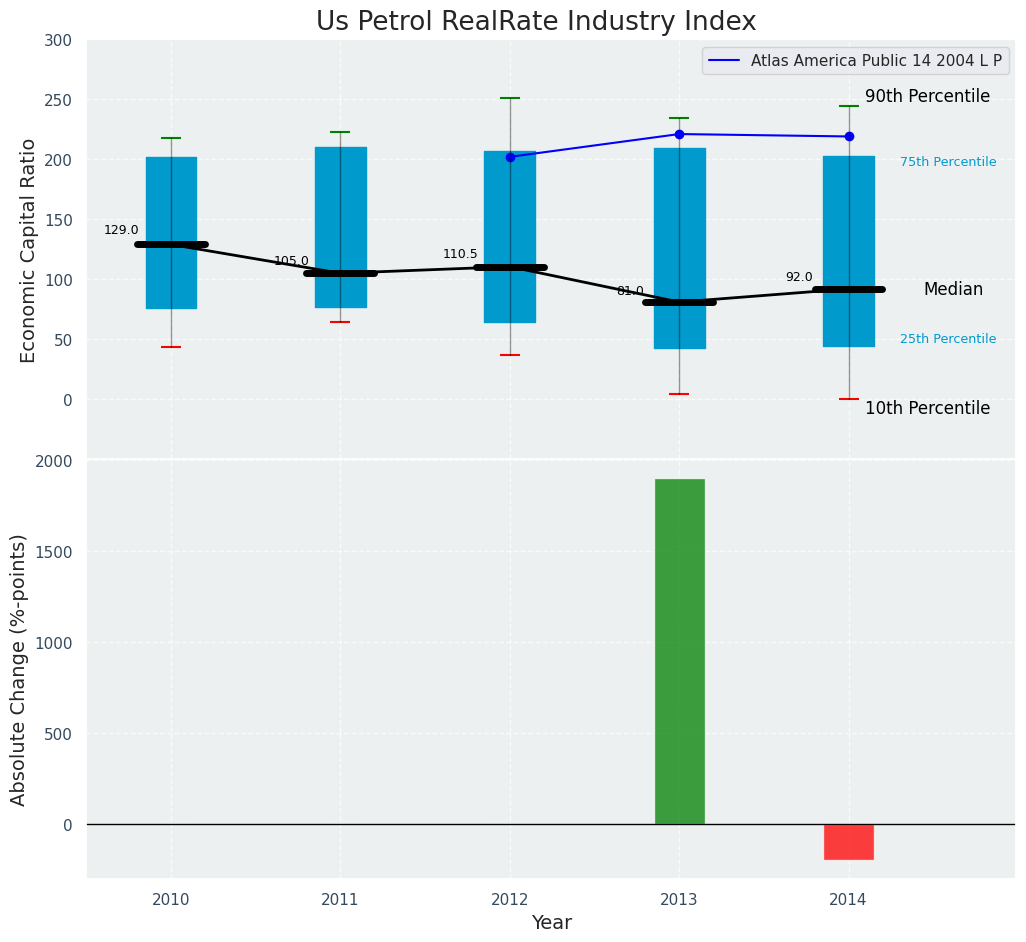Click the 75th Percentile annotation

[947, 162]
